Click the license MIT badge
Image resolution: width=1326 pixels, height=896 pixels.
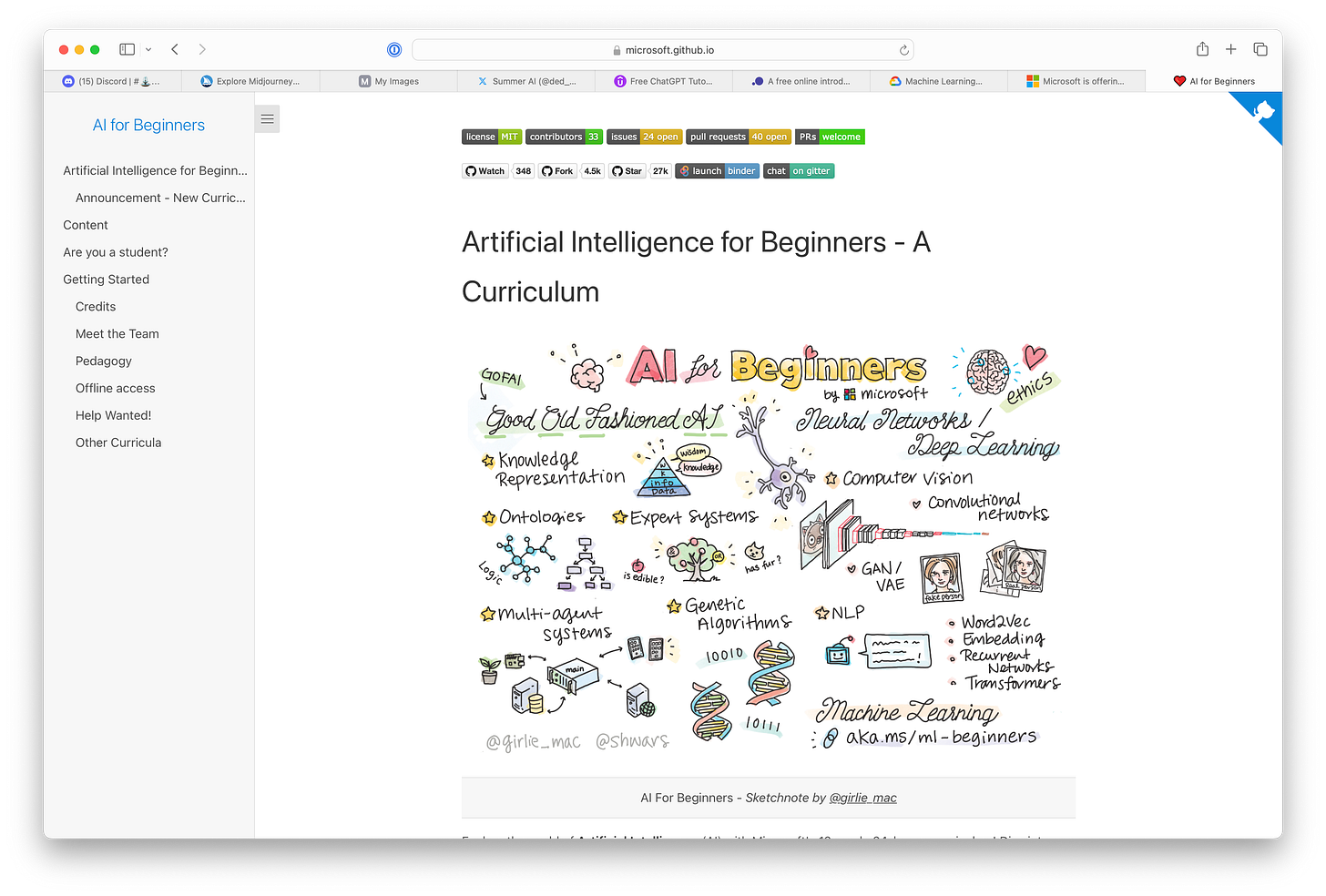tap(492, 137)
